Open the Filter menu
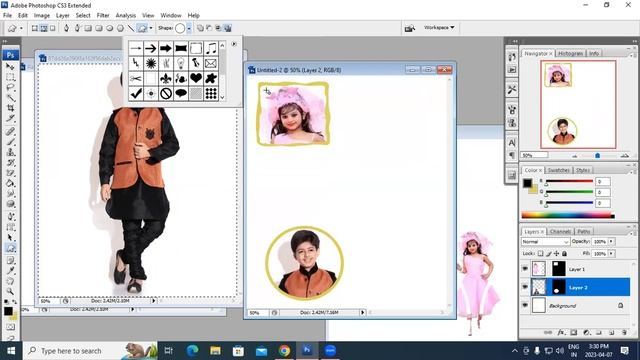The image size is (640, 360). click(x=103, y=15)
